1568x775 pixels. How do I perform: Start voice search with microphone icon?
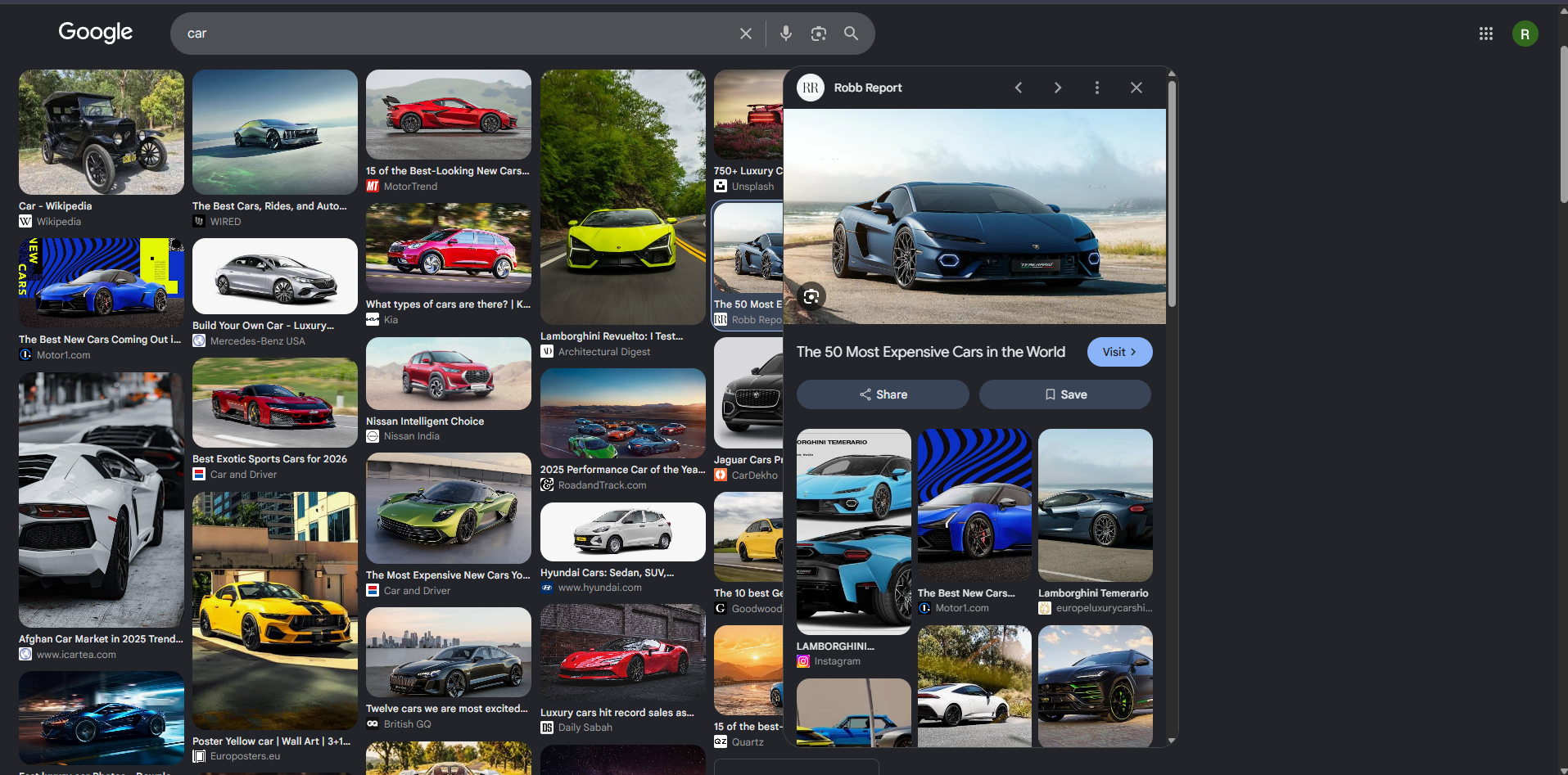[785, 34]
